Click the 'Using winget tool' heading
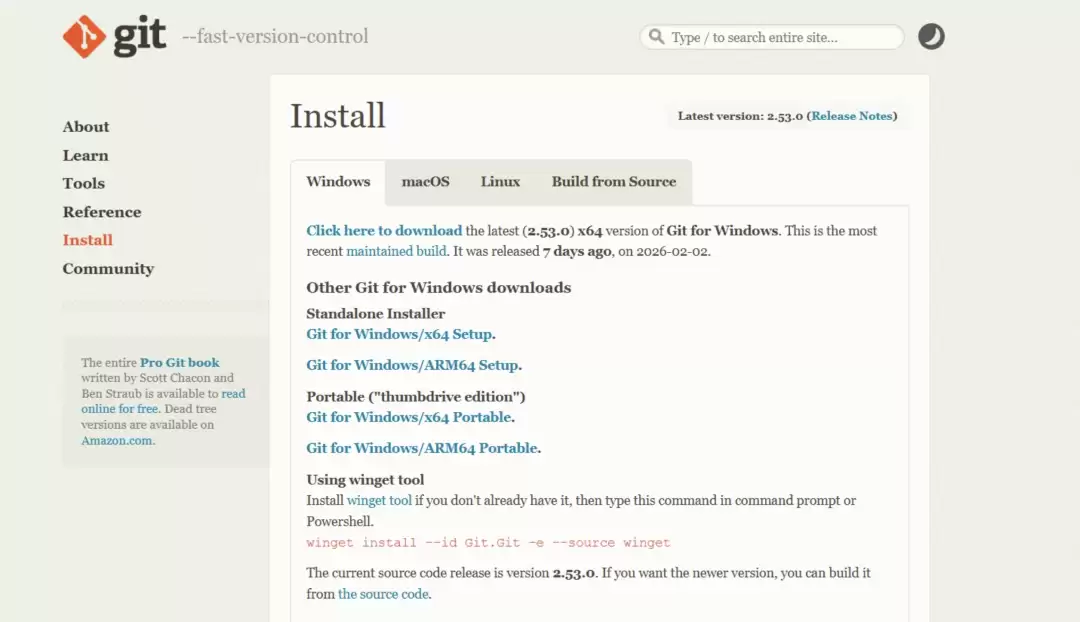The width and height of the screenshot is (1080, 622). click(x=365, y=479)
